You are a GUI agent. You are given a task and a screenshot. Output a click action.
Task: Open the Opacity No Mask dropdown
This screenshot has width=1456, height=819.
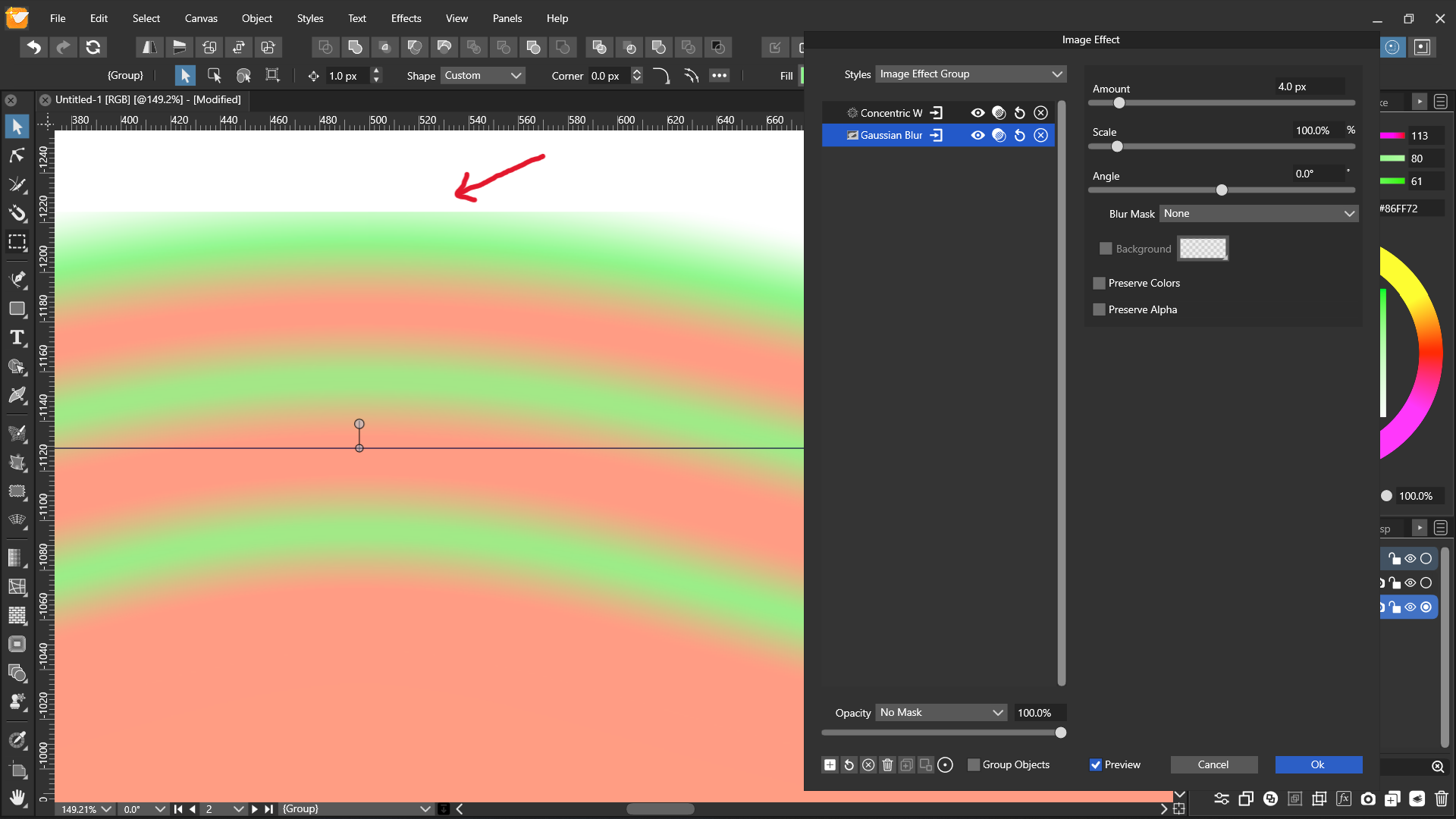(x=941, y=712)
